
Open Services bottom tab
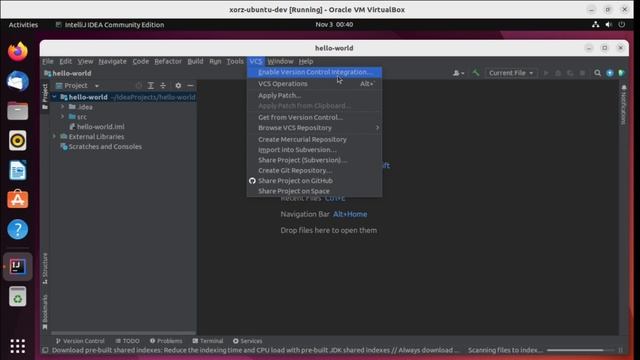click(x=247, y=341)
